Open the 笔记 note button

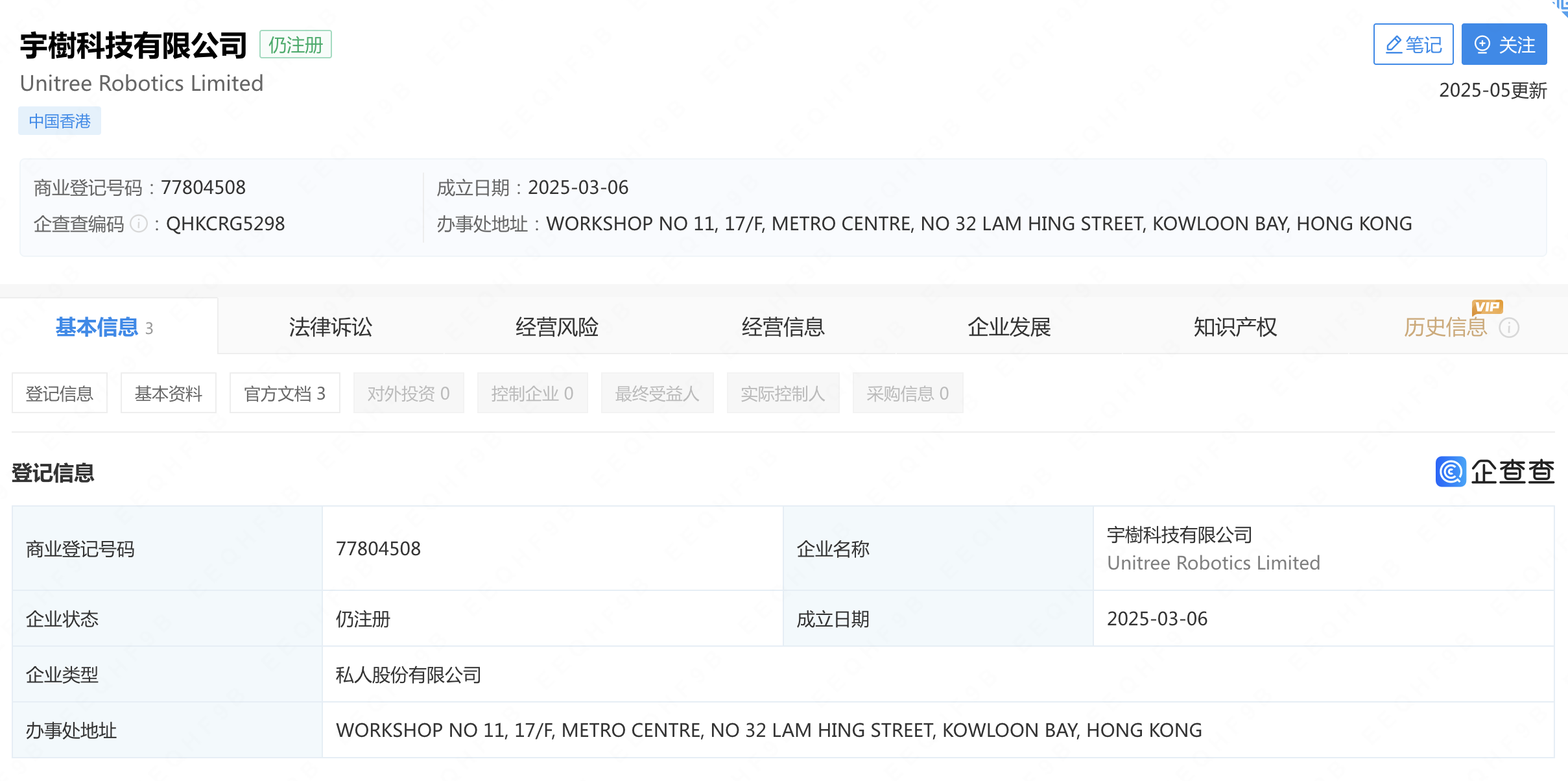pyautogui.click(x=1413, y=45)
